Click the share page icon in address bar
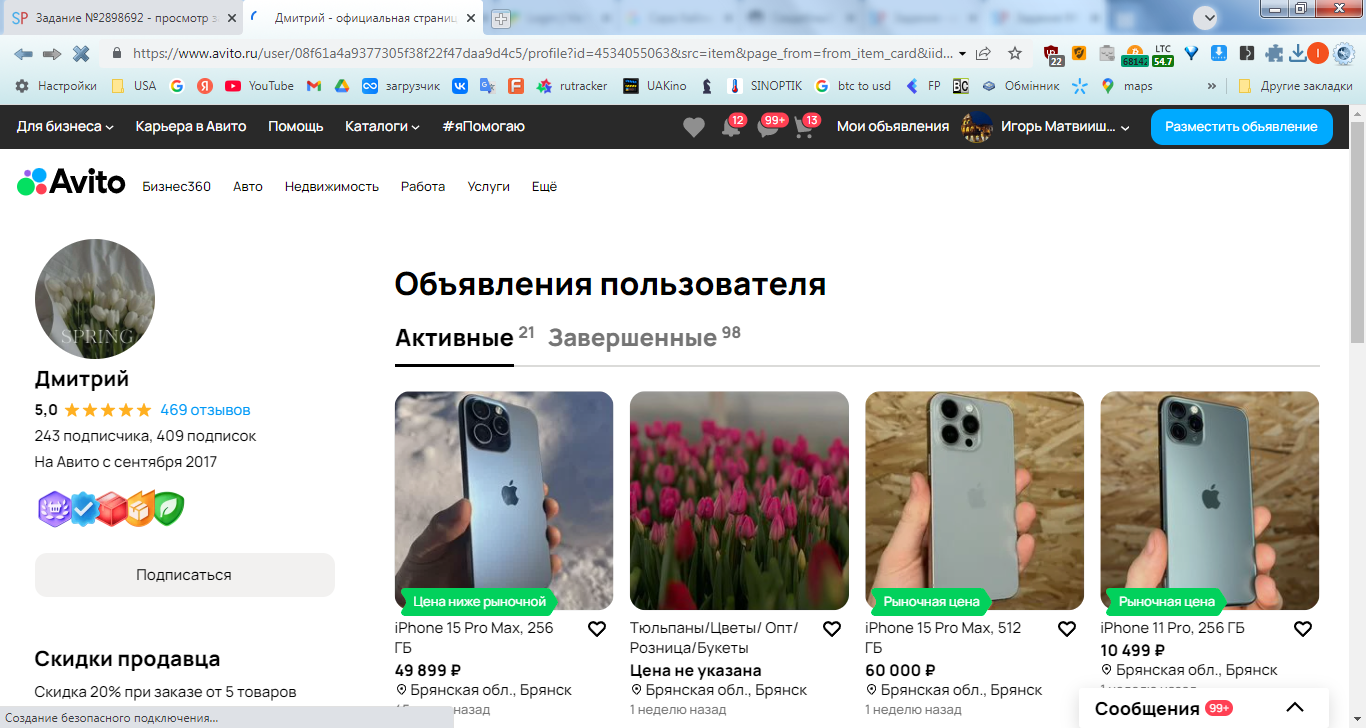 tap(984, 53)
